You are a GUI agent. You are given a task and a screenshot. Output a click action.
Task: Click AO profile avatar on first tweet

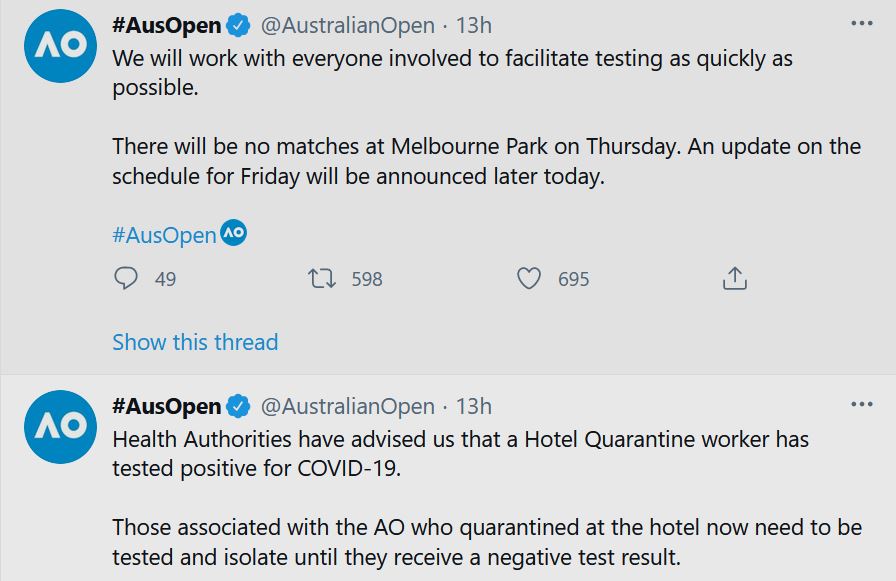(61, 46)
